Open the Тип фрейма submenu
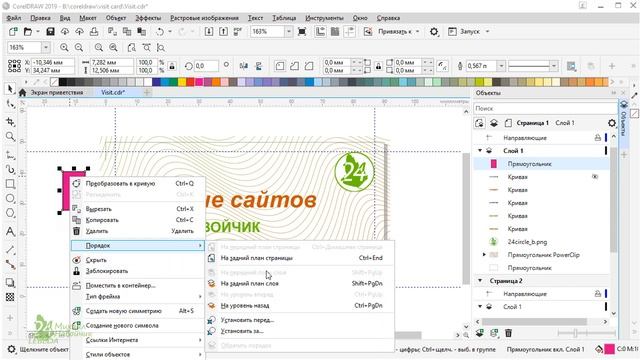This screenshot has width=640, height=360. tap(137, 296)
